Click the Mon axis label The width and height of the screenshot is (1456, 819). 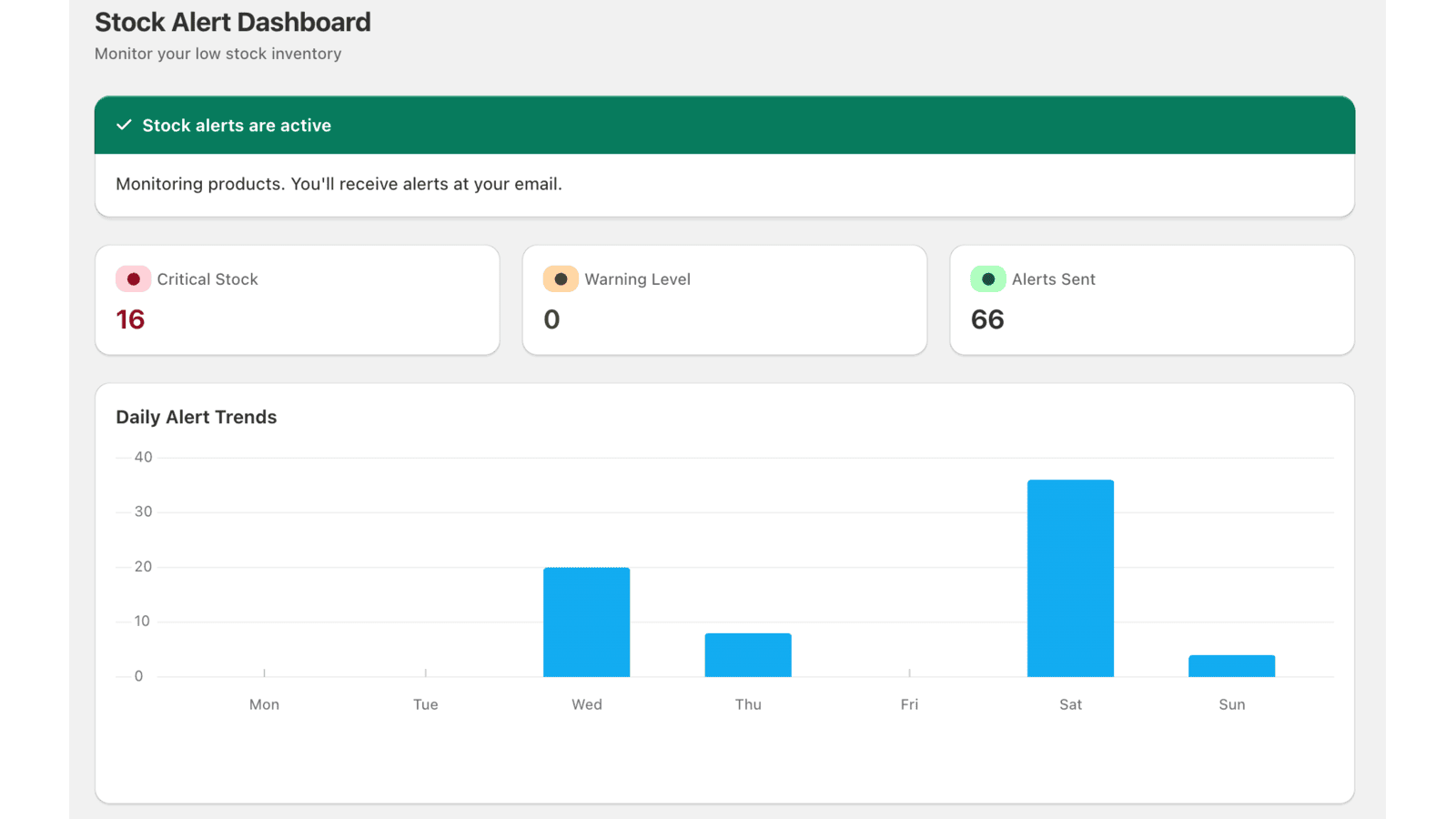pos(264,703)
